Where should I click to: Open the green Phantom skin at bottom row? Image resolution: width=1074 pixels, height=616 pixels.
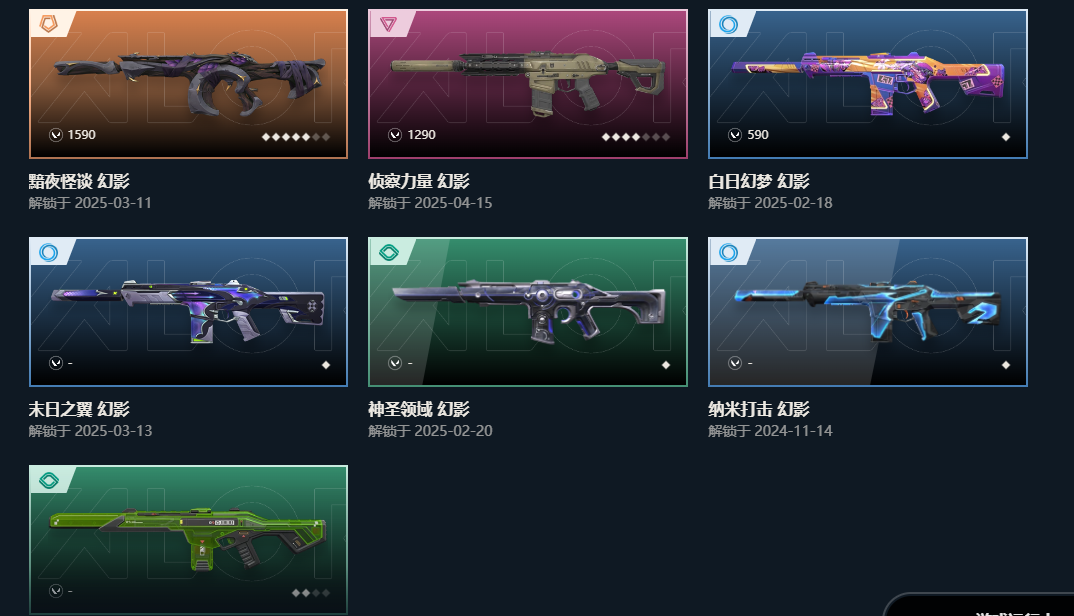coord(188,540)
